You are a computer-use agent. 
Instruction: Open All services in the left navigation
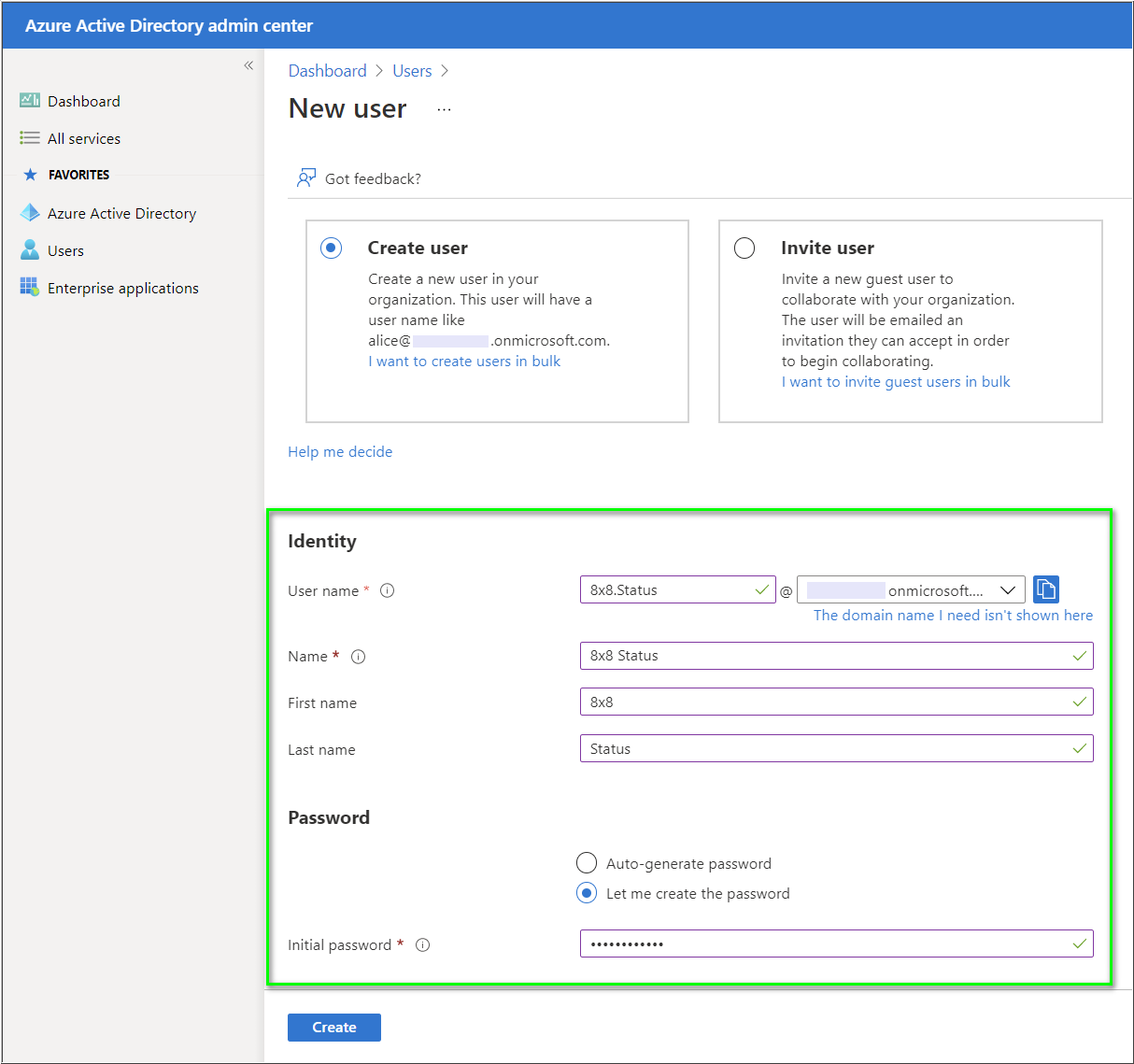point(84,138)
